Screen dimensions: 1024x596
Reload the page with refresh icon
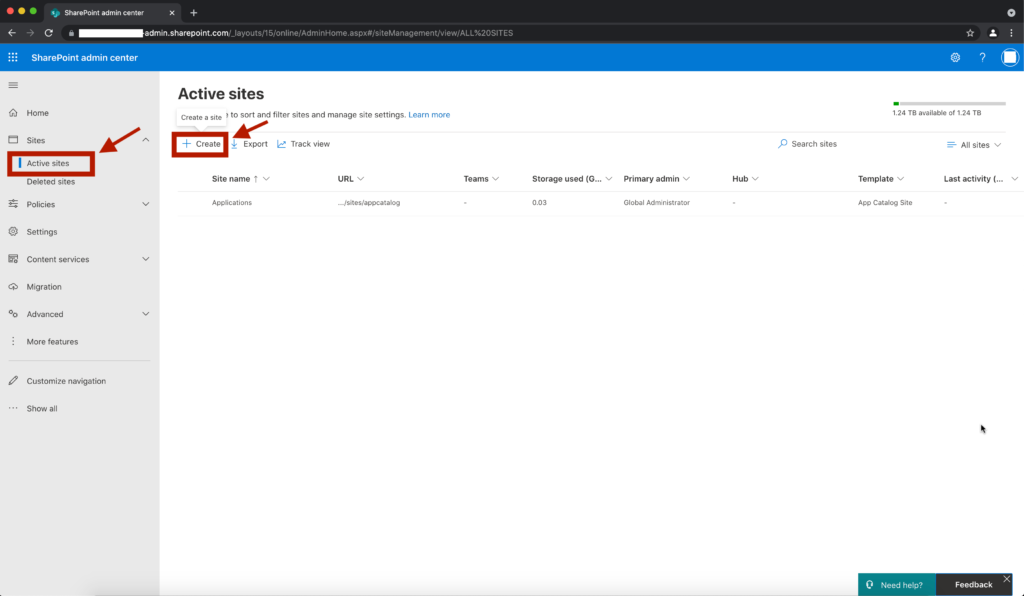point(48,33)
